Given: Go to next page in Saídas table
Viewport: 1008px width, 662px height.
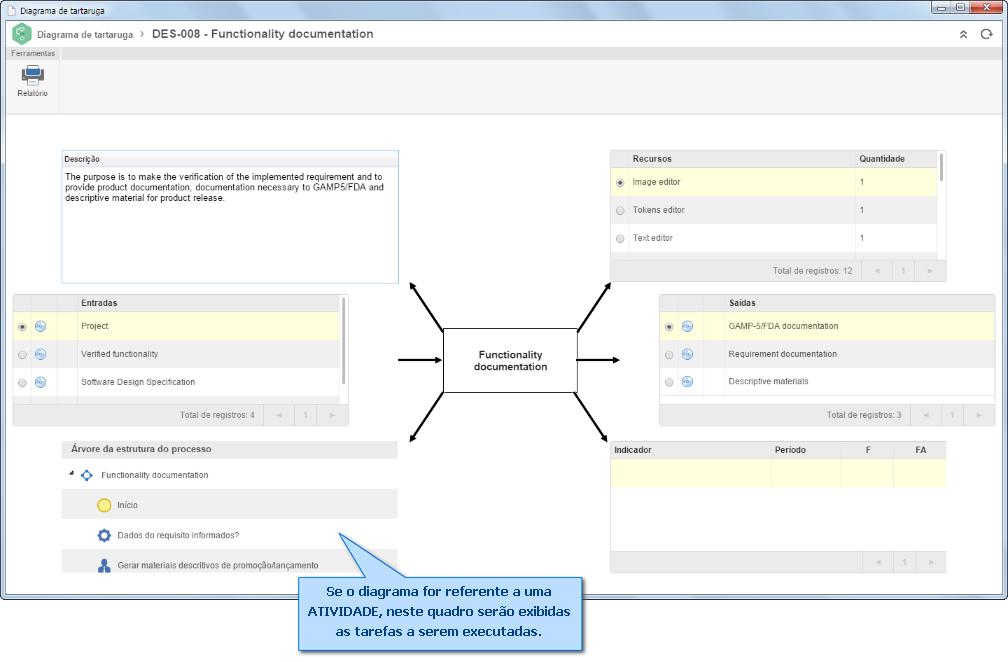Looking at the screenshot, I should tap(978, 415).
